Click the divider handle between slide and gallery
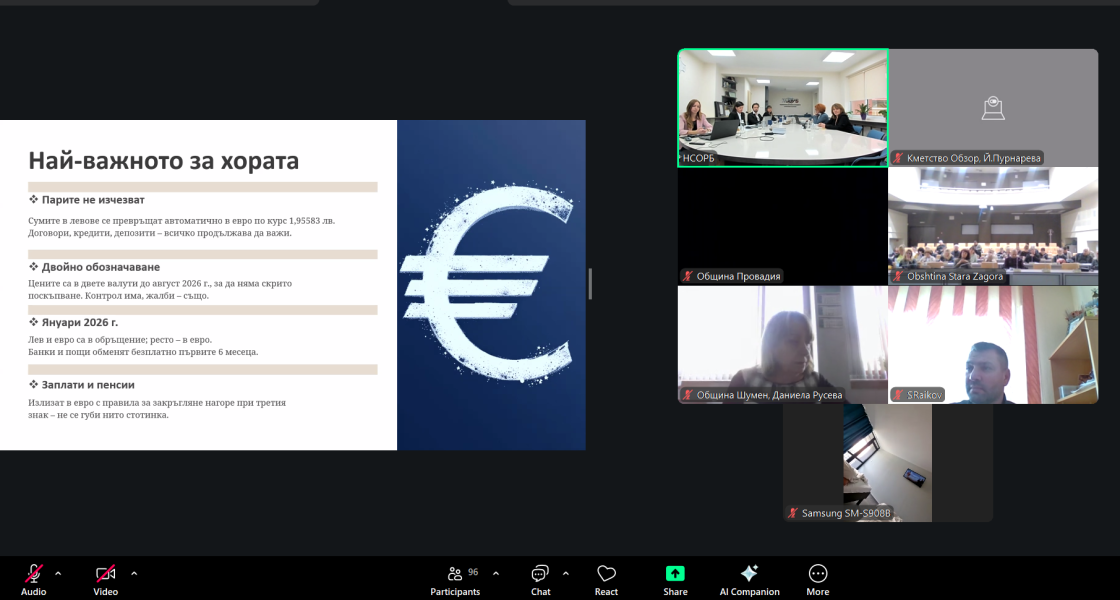 [590, 284]
